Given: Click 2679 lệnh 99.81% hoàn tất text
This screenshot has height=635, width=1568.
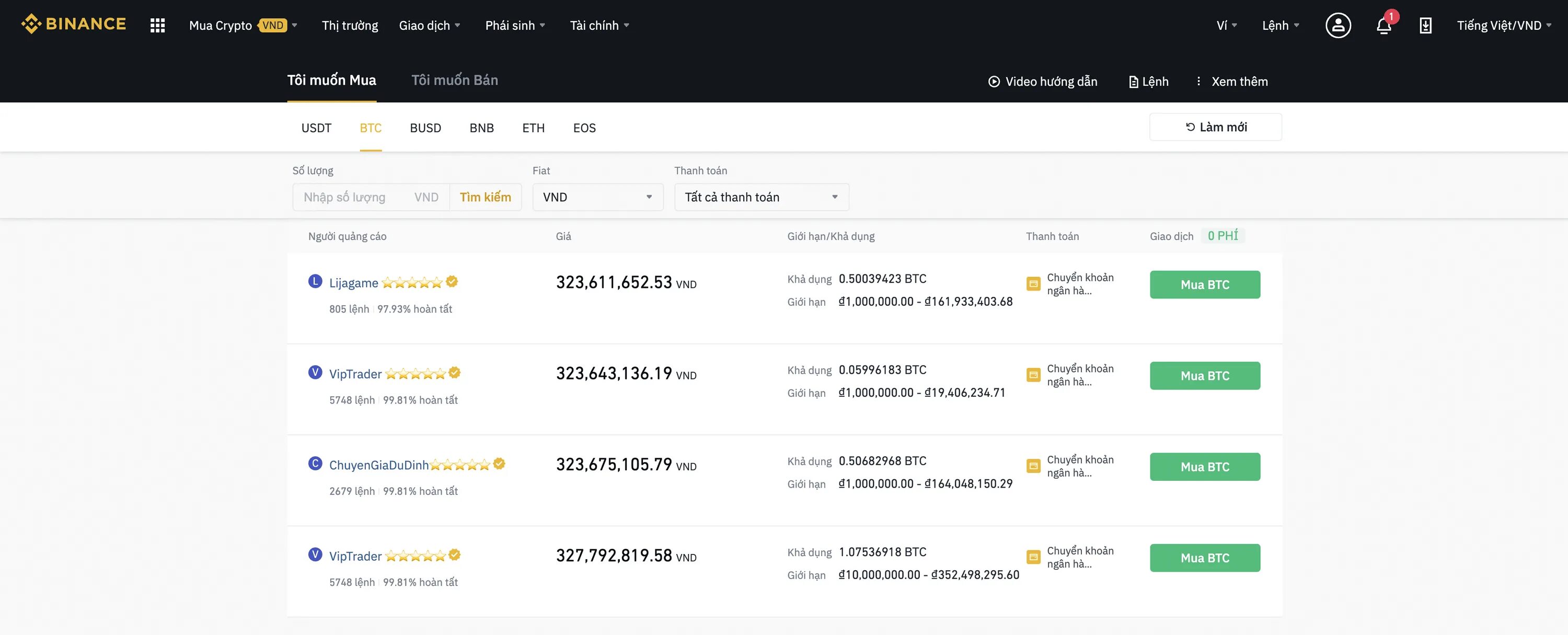Looking at the screenshot, I should coord(394,491).
